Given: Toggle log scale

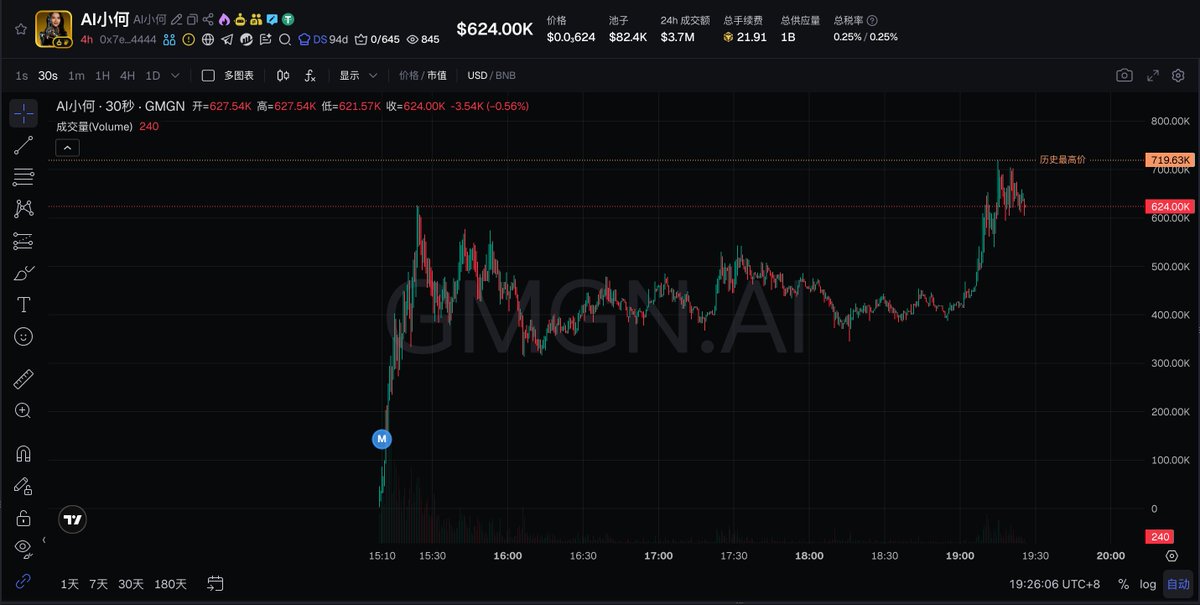Looking at the screenshot, I should click(1147, 584).
